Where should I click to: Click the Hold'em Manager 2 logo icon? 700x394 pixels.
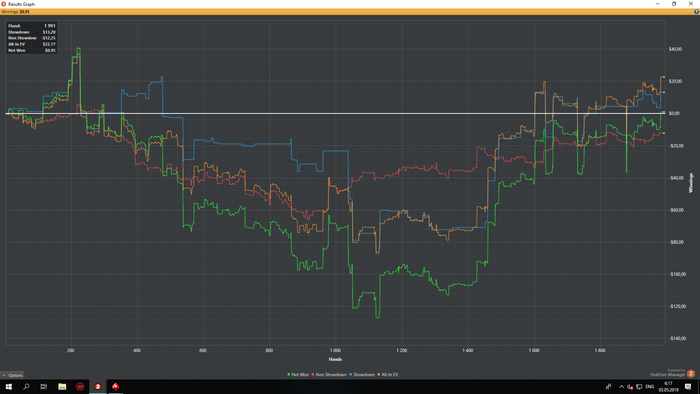[691, 373]
